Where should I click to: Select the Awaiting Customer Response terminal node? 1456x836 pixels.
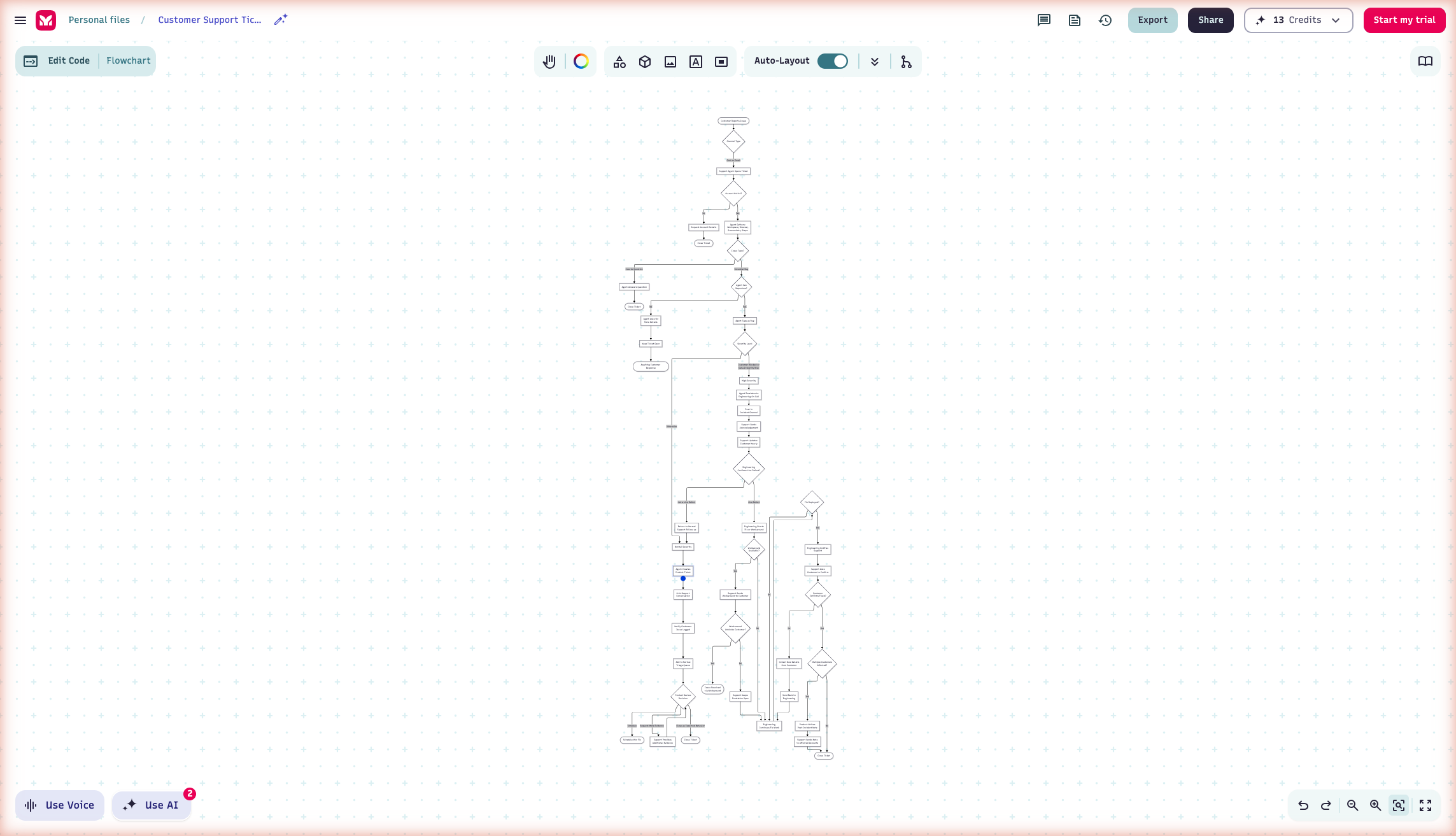click(x=651, y=367)
